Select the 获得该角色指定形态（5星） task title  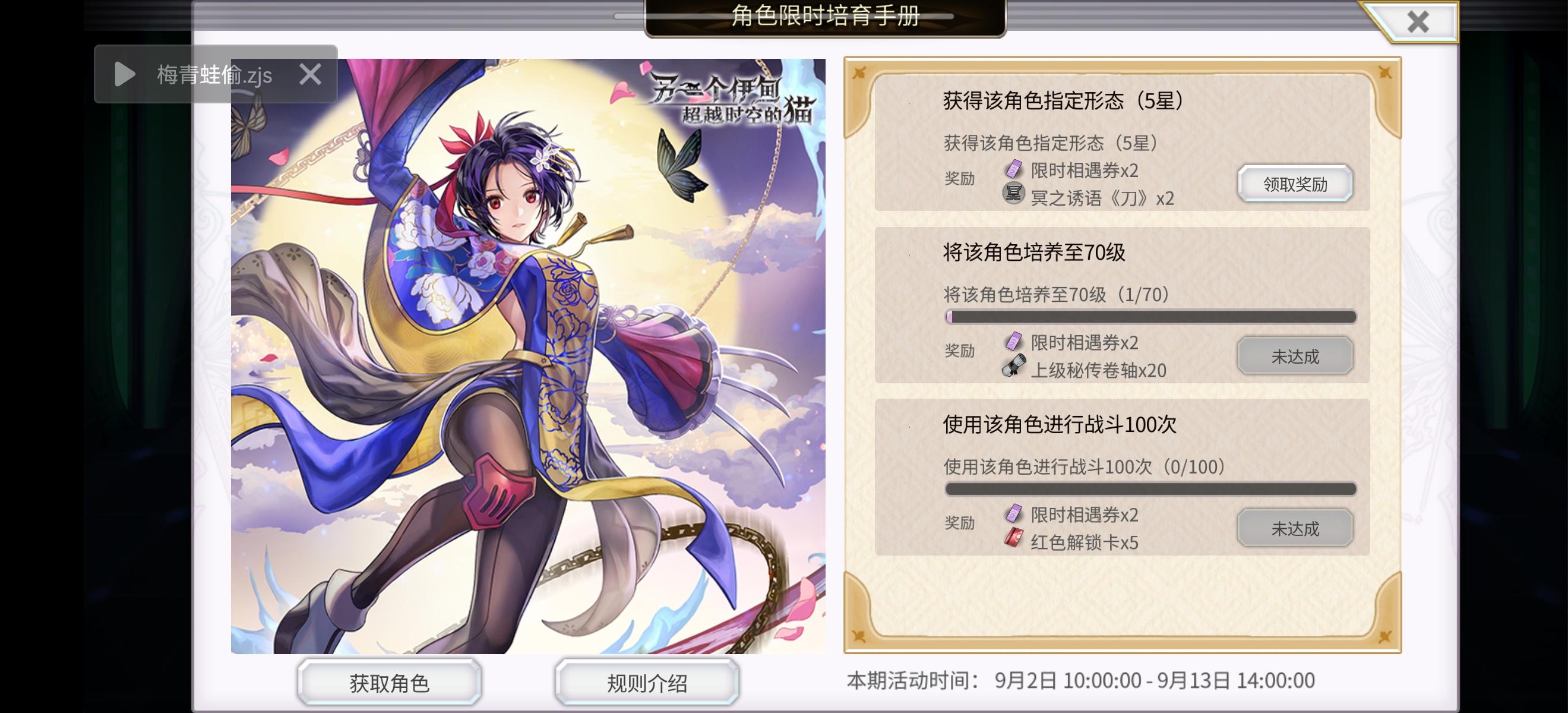(x=1063, y=101)
